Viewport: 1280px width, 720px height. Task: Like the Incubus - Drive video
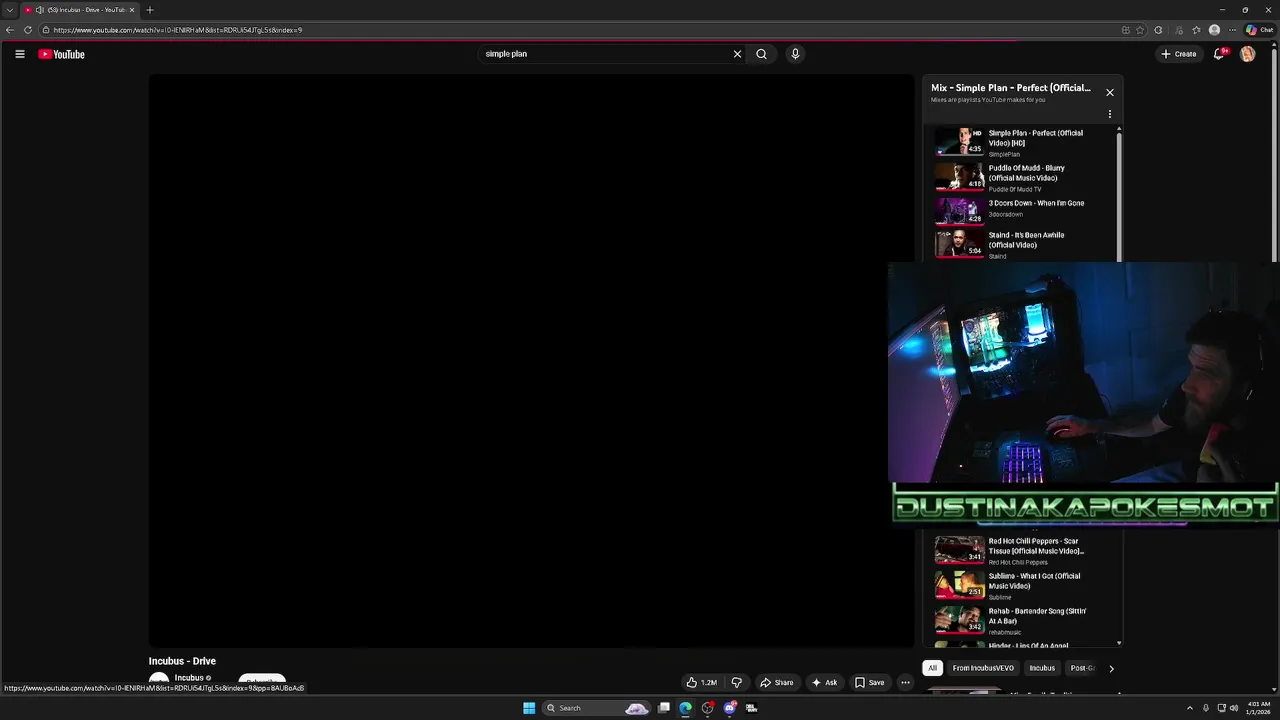[x=701, y=682]
